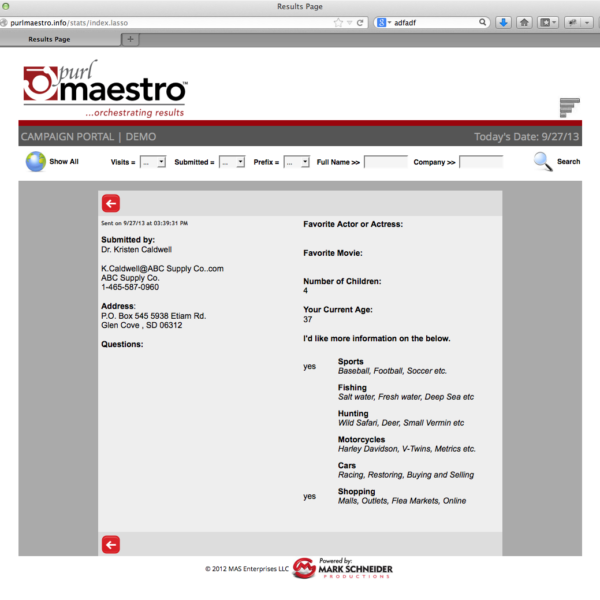The width and height of the screenshot is (600, 600).
Task: Bookmark the page with the star icon
Action: point(340,22)
